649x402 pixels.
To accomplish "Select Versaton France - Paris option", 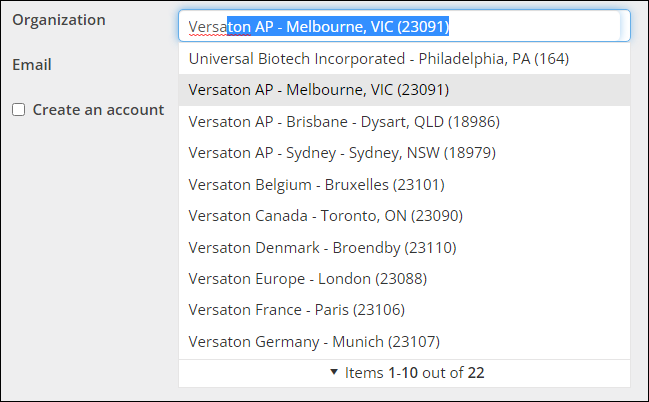I will (296, 310).
